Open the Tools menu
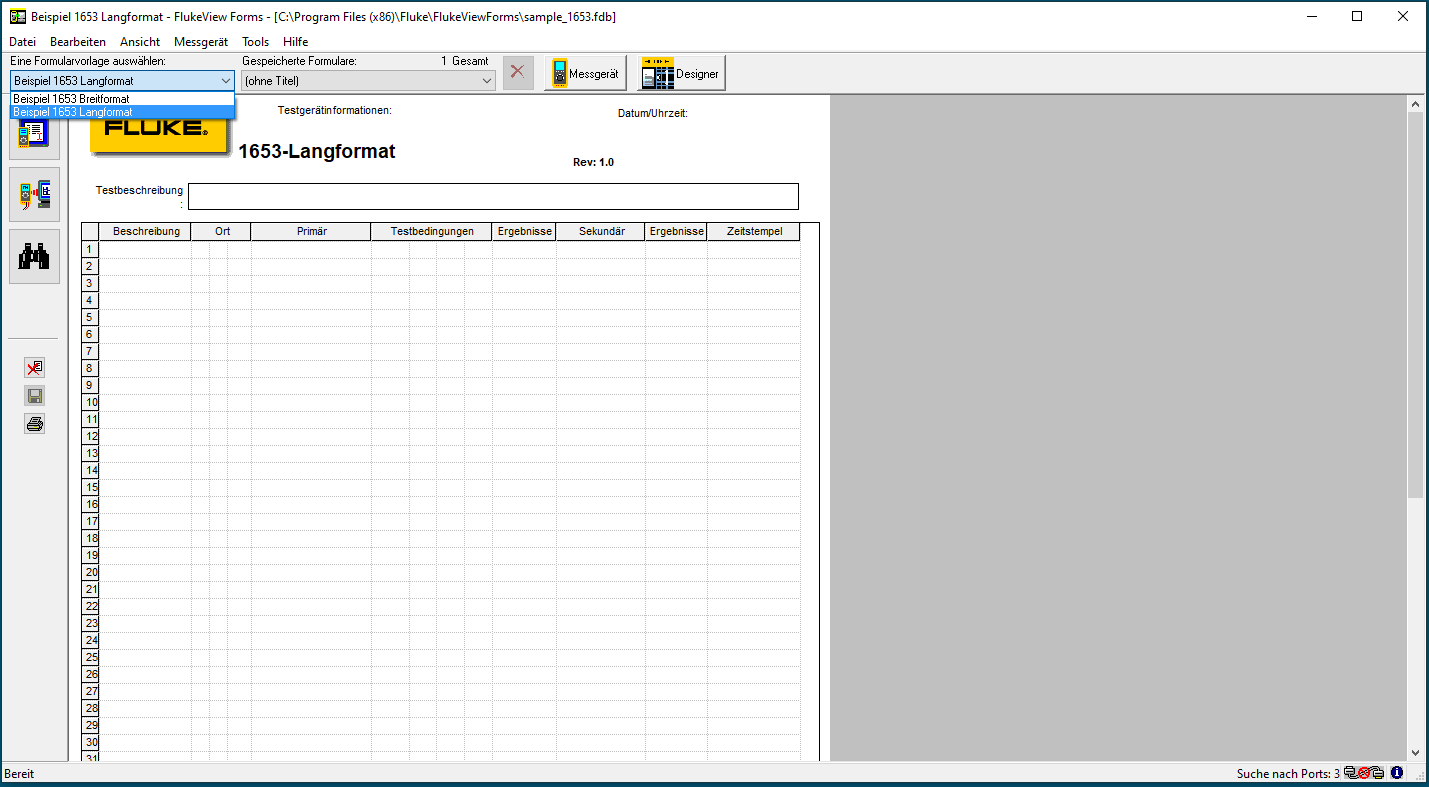Viewport: 1429px width, 787px height. pyautogui.click(x=256, y=42)
